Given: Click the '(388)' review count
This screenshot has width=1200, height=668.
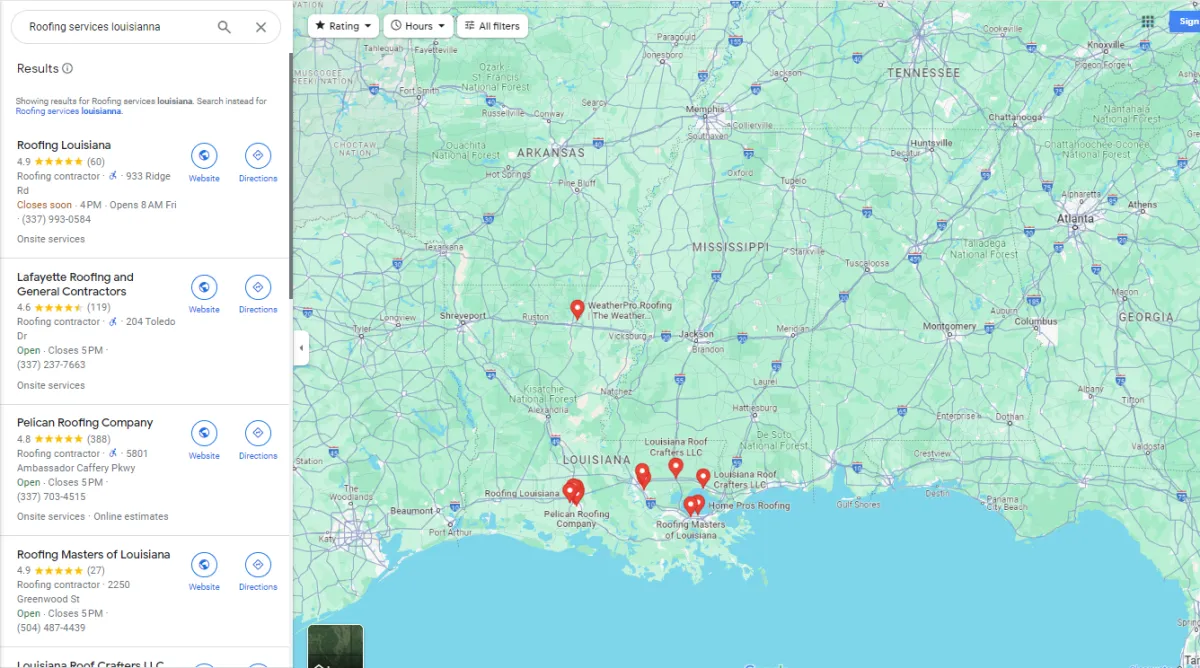Looking at the screenshot, I should coord(99,438).
